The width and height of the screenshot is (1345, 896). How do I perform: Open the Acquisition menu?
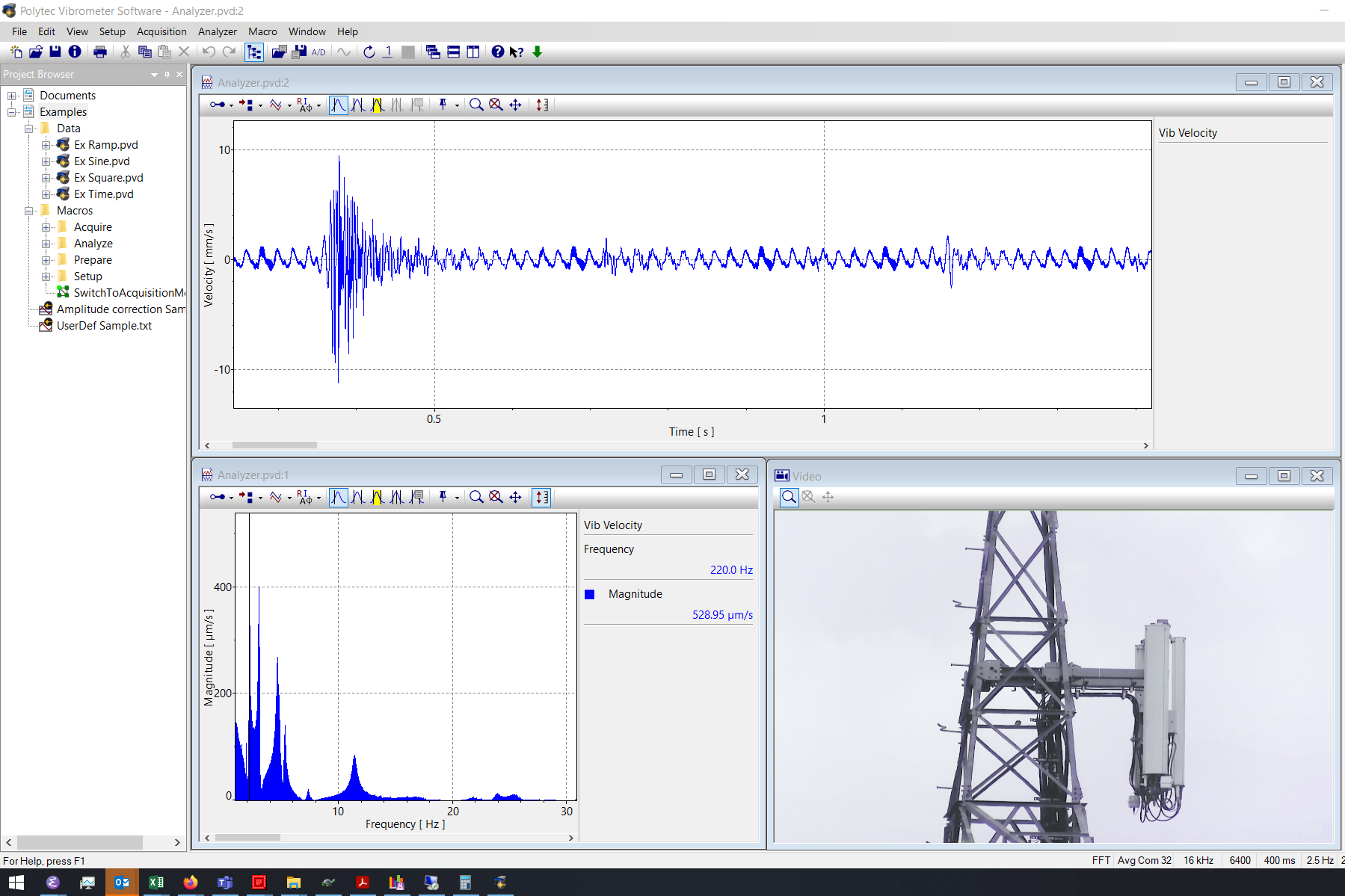pos(161,31)
